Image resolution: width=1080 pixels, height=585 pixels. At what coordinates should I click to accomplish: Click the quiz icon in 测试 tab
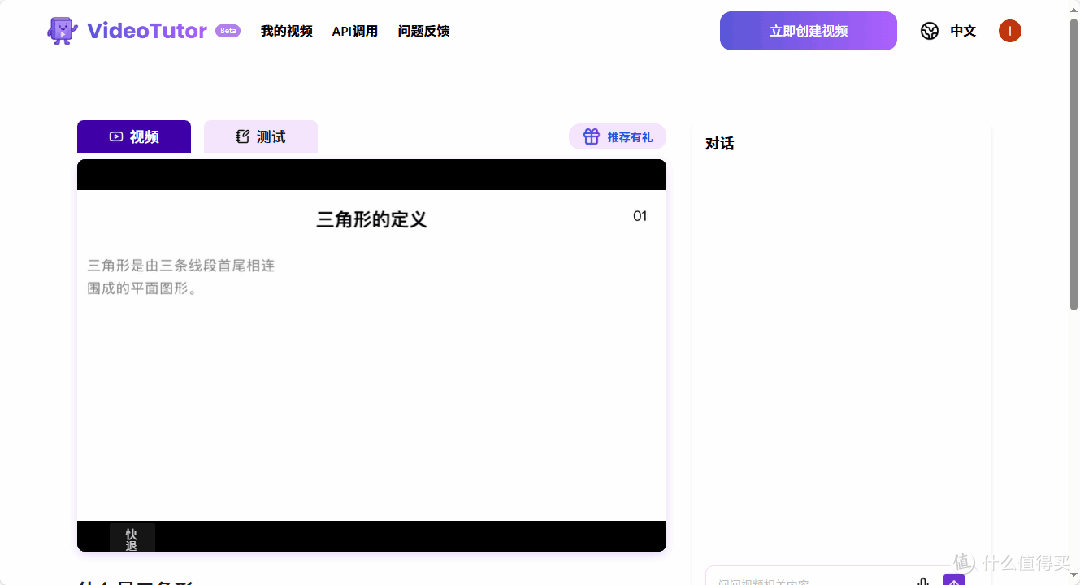coord(242,136)
